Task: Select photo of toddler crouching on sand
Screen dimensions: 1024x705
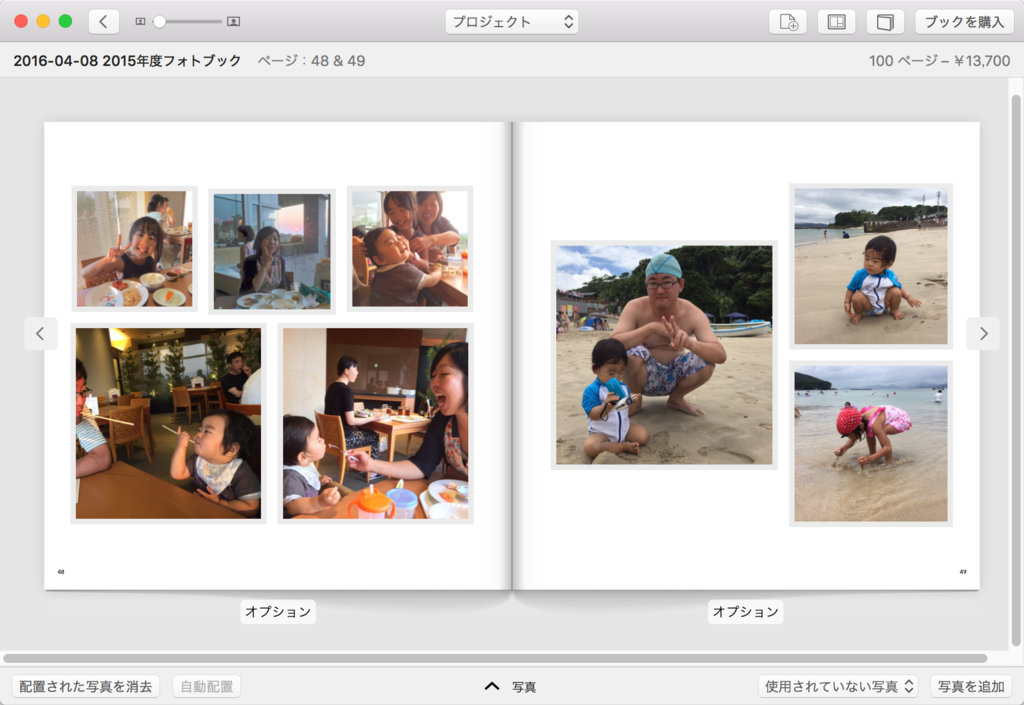Action: (871, 266)
